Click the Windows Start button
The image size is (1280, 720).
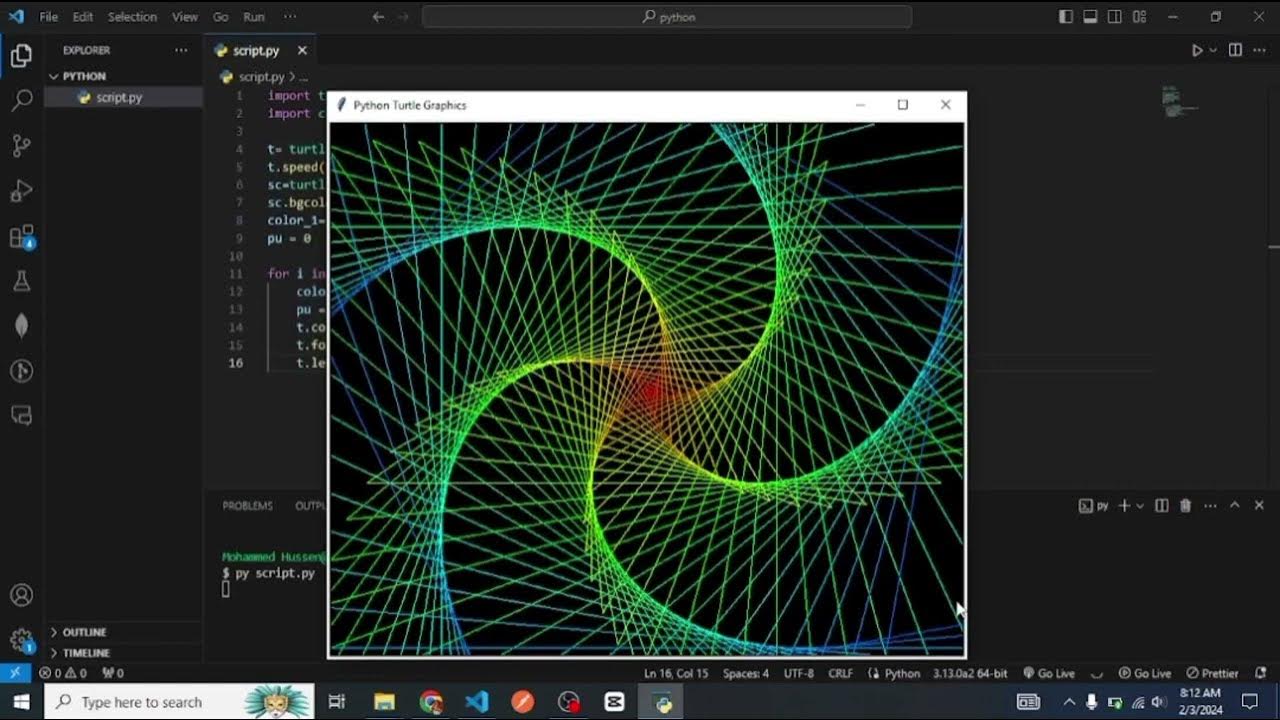tap(21, 702)
